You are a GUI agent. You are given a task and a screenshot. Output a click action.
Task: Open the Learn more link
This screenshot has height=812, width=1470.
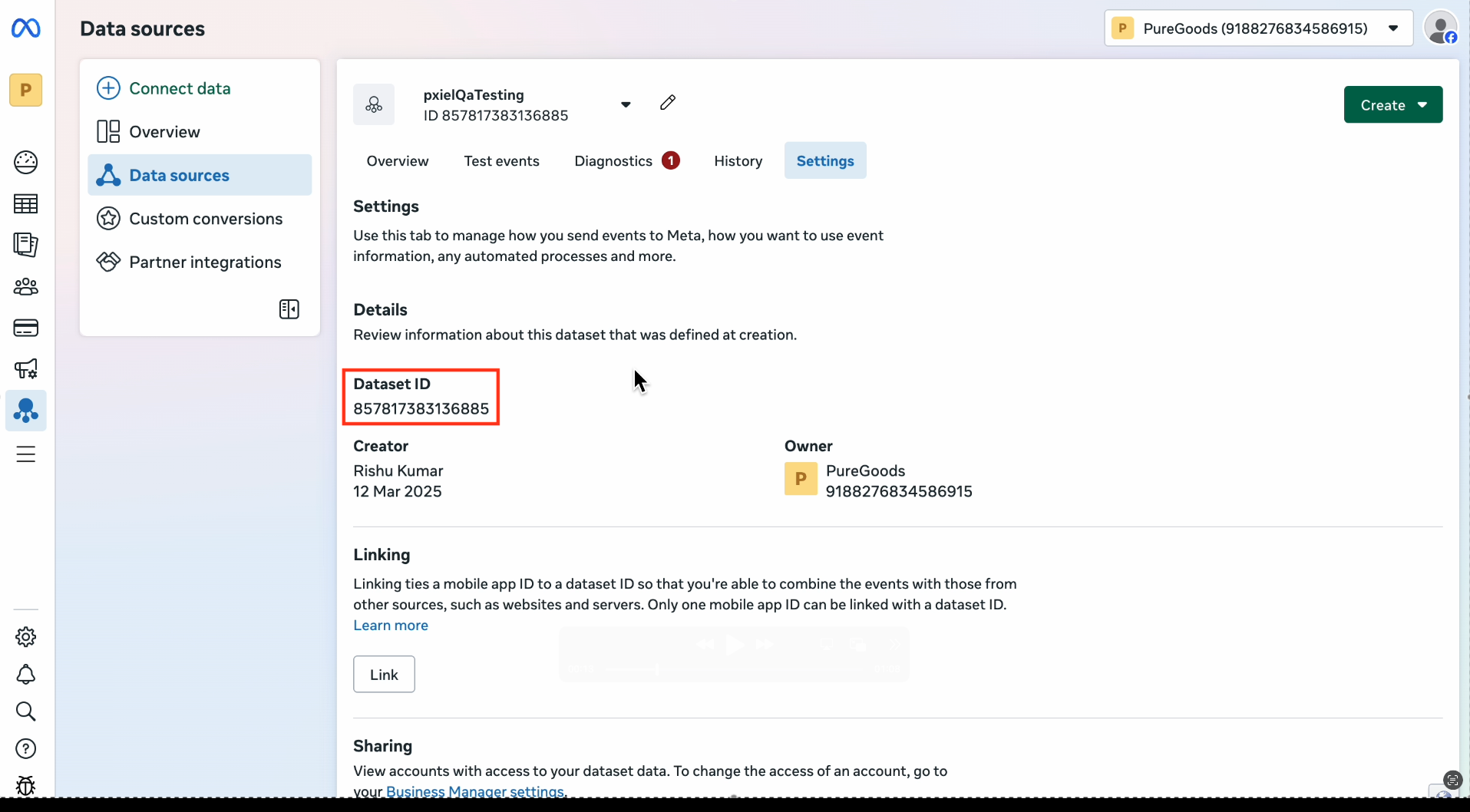click(391, 625)
